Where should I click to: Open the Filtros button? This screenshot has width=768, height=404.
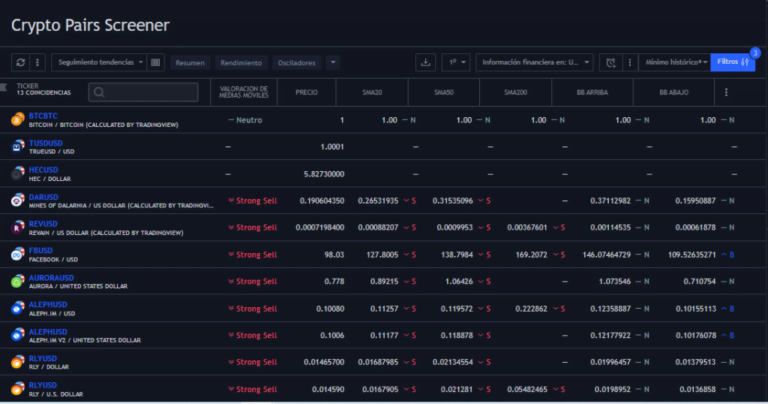pyautogui.click(x=733, y=62)
